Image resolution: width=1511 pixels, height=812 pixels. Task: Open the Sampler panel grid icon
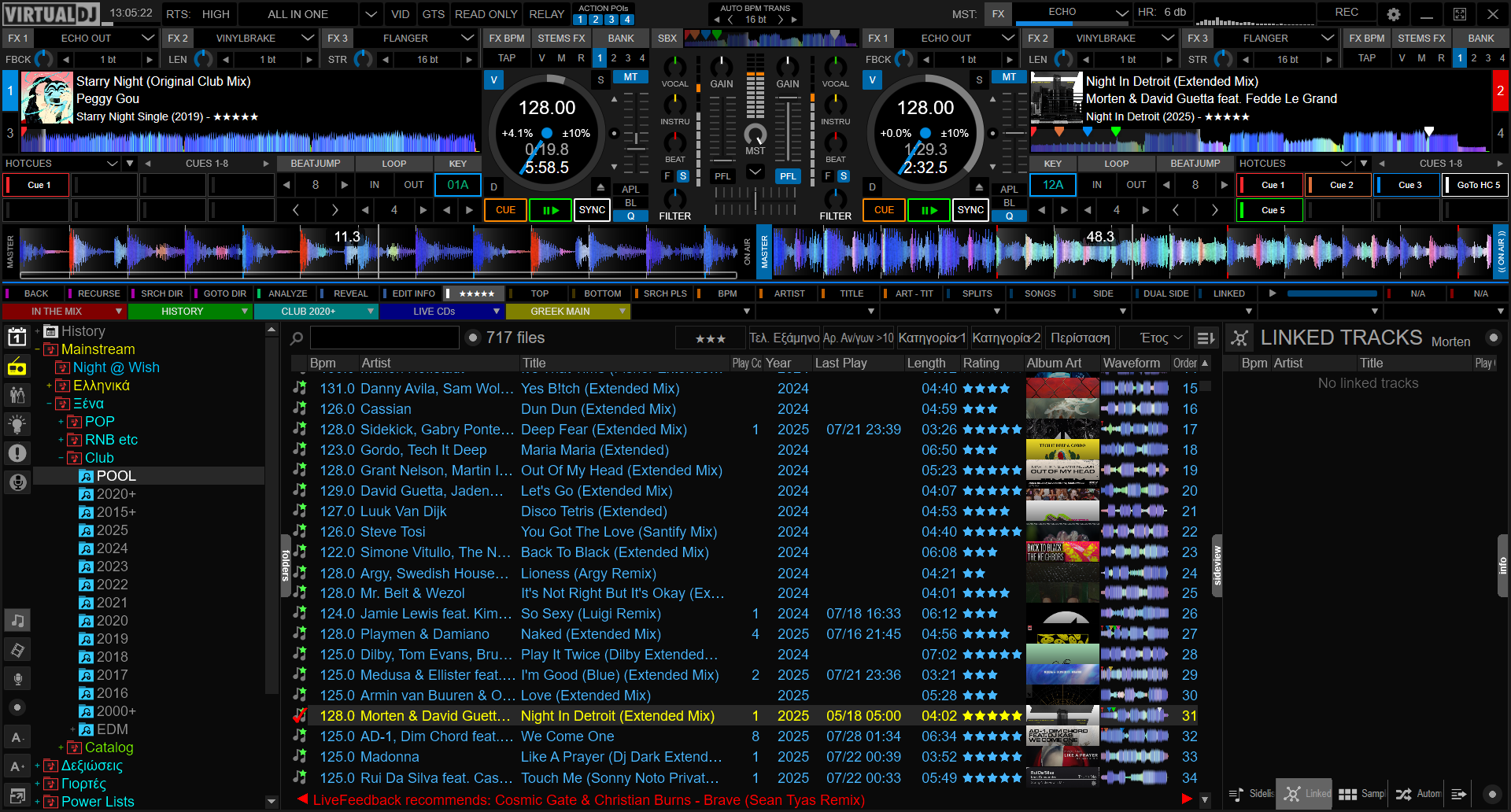(1347, 795)
